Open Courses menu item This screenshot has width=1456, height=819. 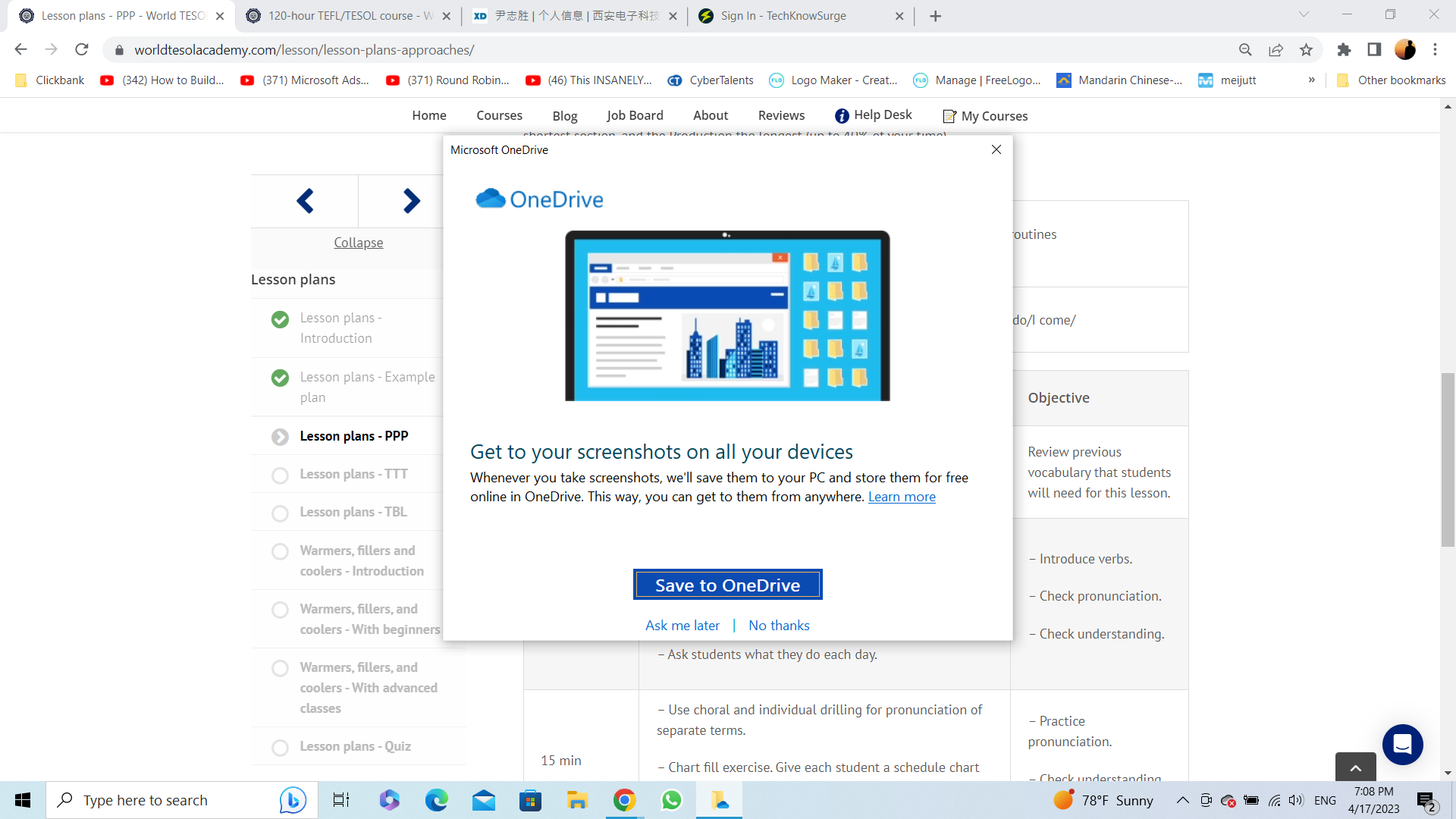coord(499,115)
